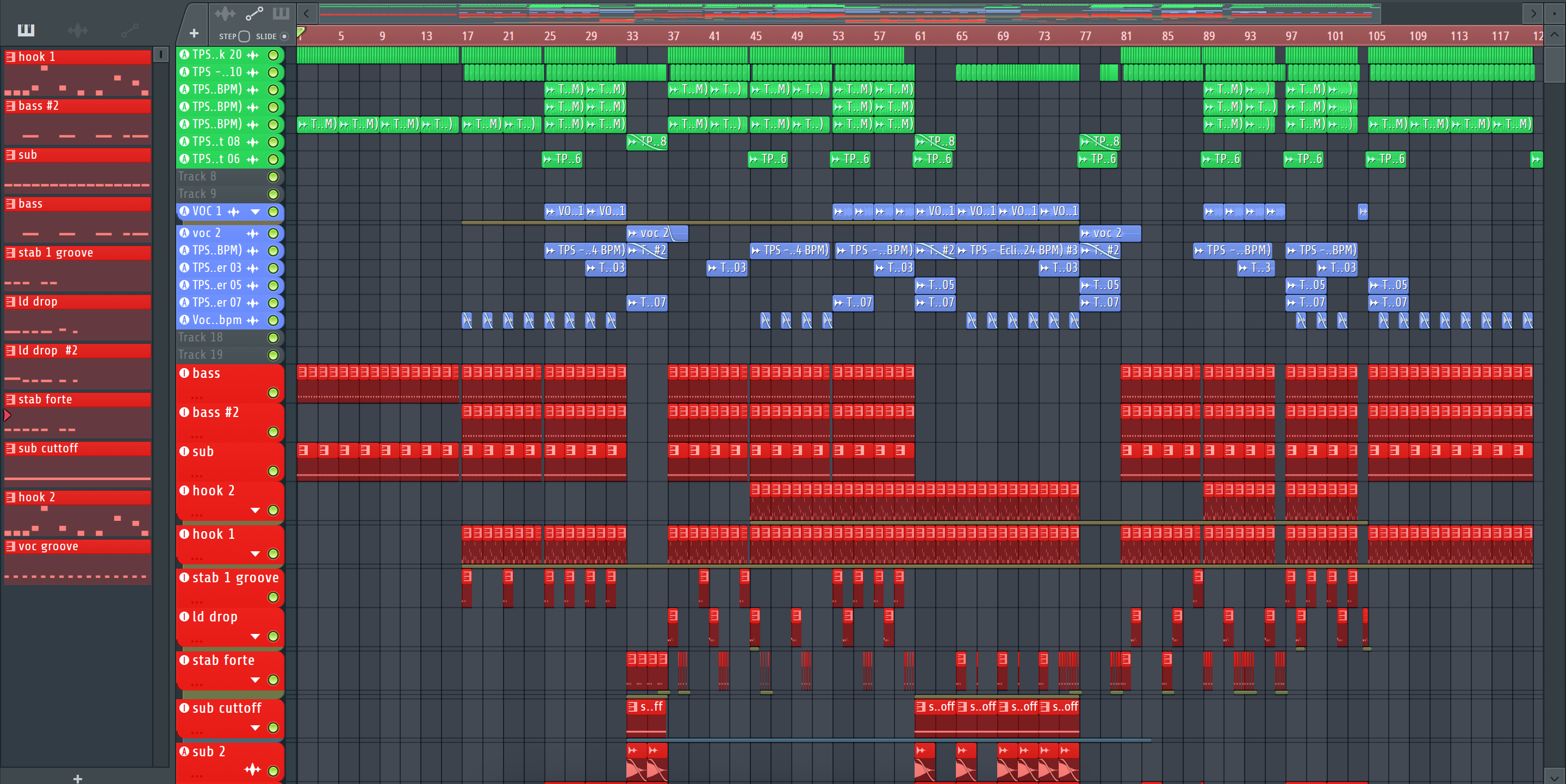
Task: Click audio type icon of VOC 1 track
Action: coord(184,211)
